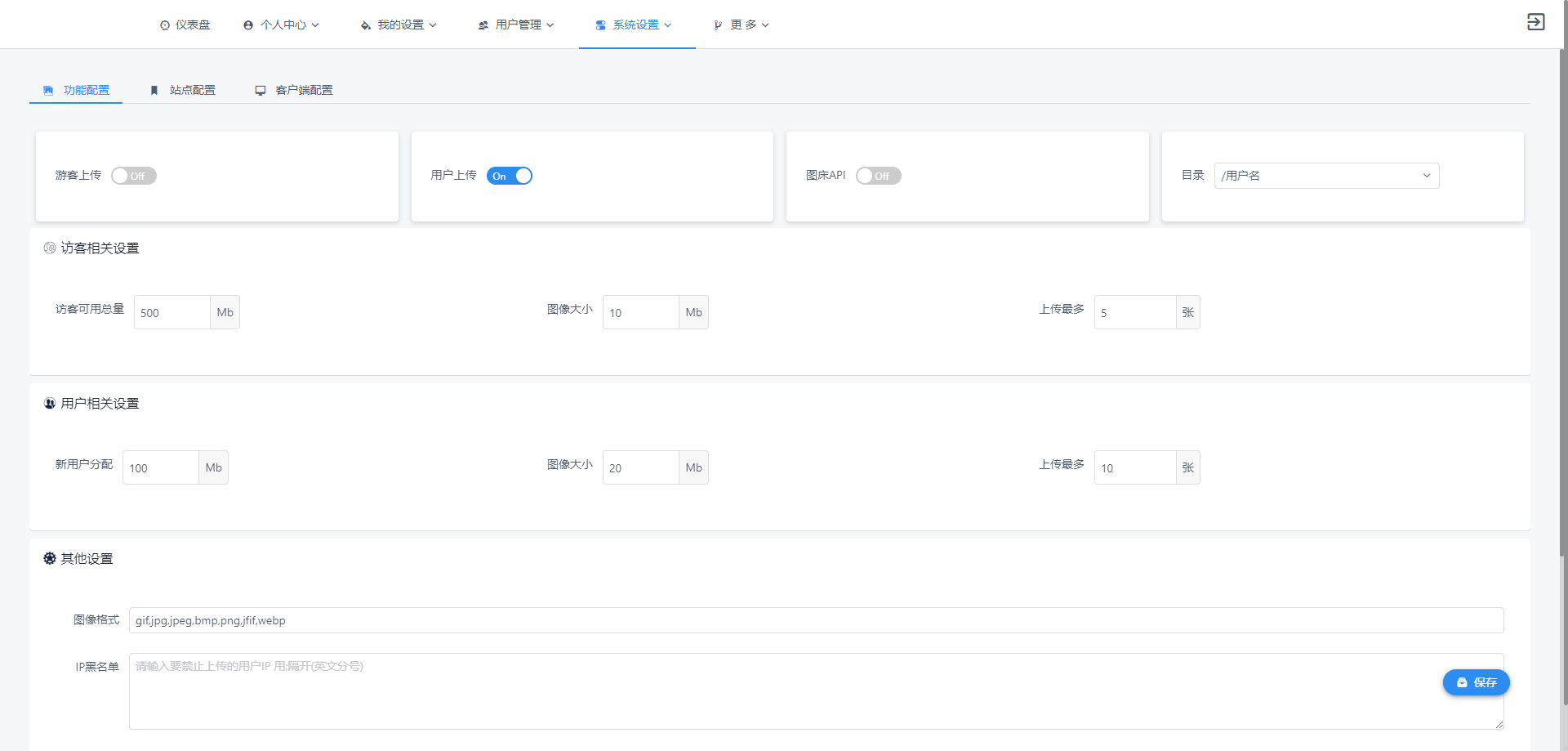Image resolution: width=1568 pixels, height=751 pixels.
Task: Turn off the 用户上传 switch
Action: coord(510,176)
